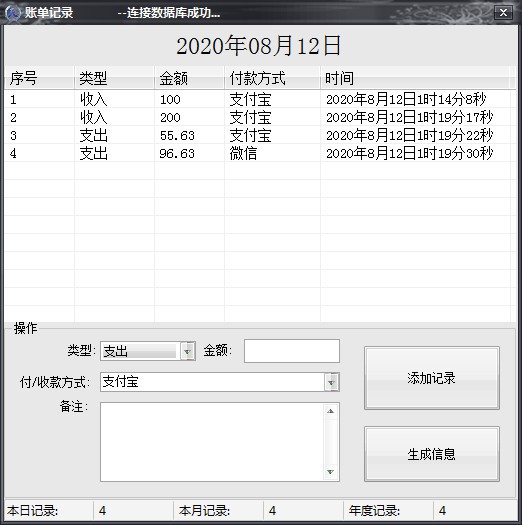This screenshot has width=522, height=525.
Task: Sort by the 类型 column header
Action: 114,78
